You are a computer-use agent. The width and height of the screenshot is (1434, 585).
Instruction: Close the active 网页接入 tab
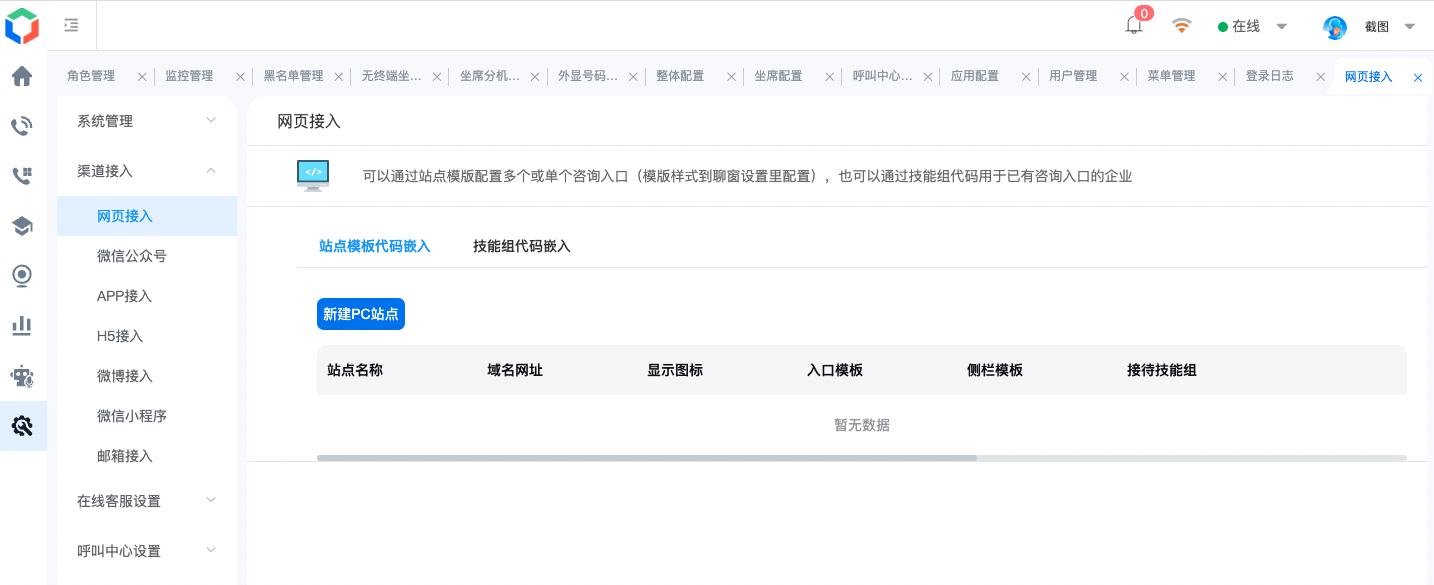pos(1417,77)
